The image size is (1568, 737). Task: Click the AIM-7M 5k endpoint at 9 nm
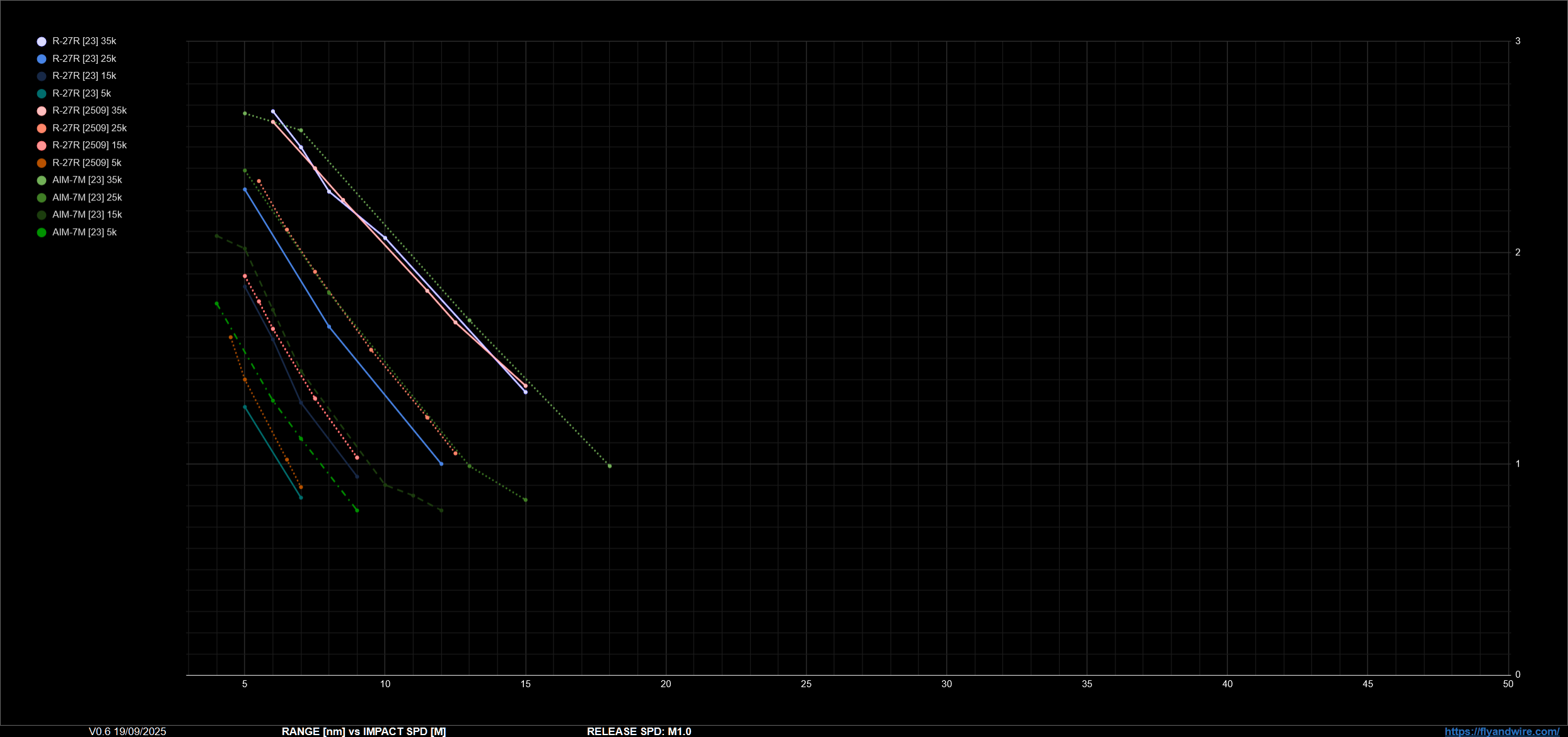point(357,510)
